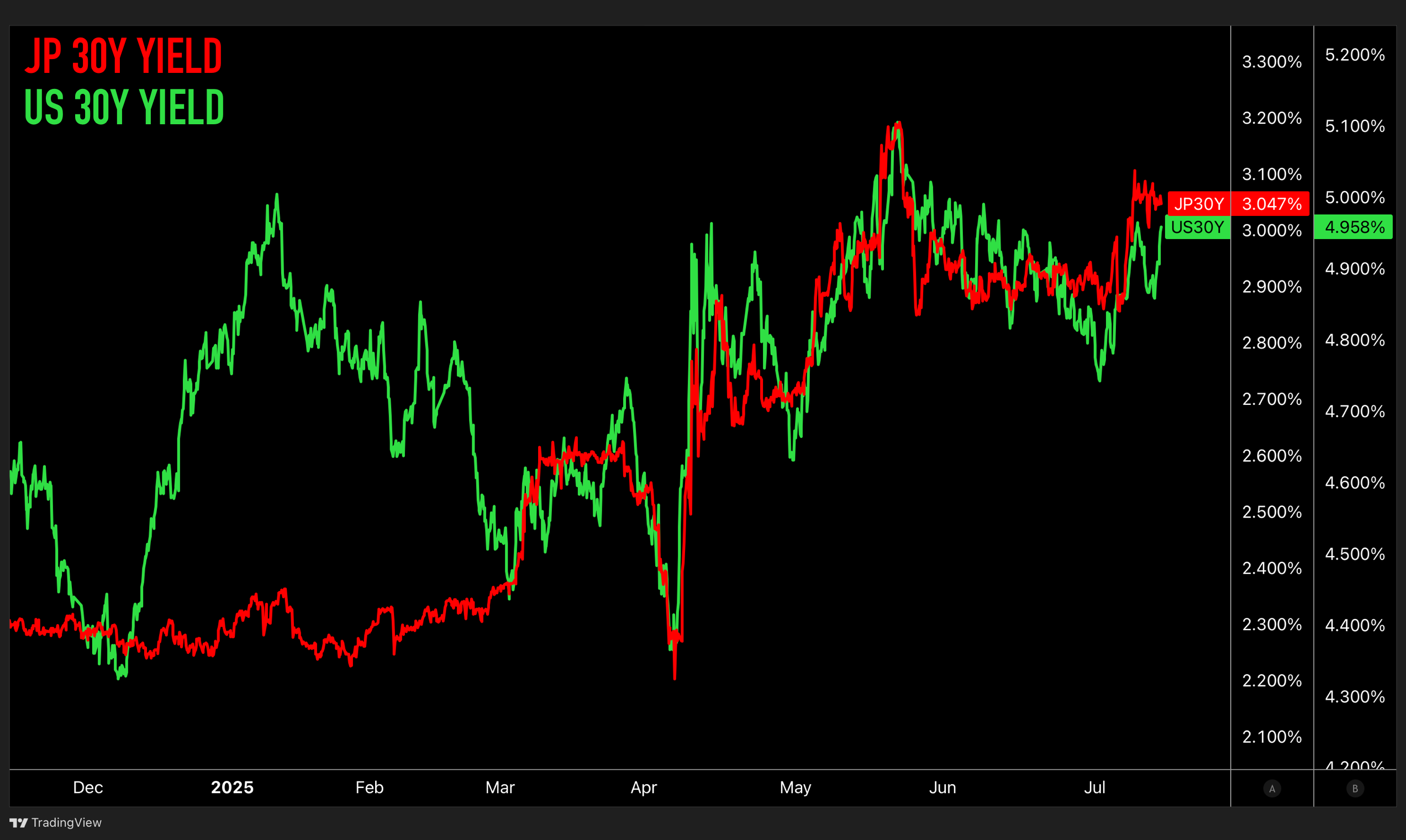Click the bold 2025 time axis label

tap(232, 788)
